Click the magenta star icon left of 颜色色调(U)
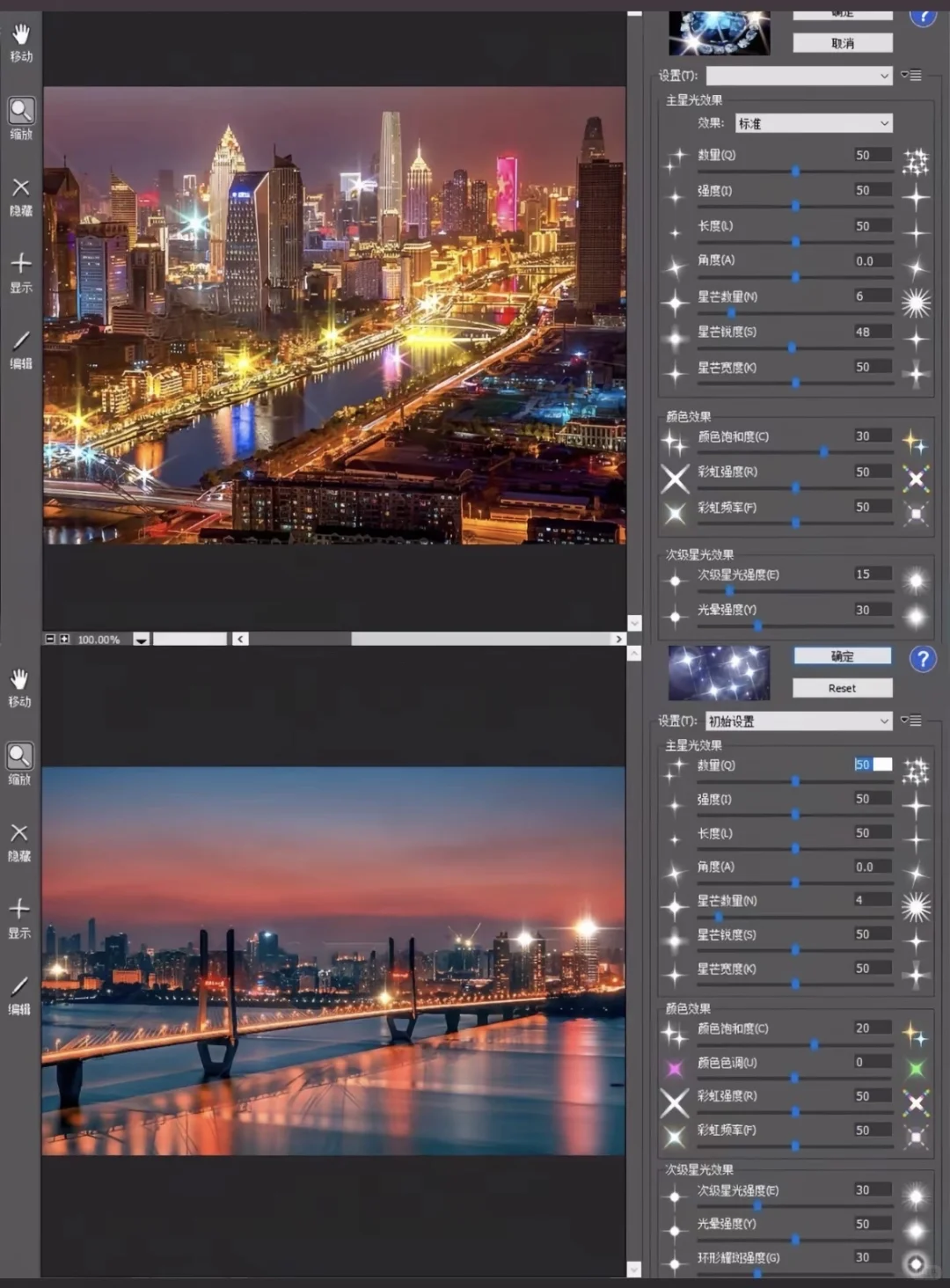The width and height of the screenshot is (950, 1288). [675, 1069]
